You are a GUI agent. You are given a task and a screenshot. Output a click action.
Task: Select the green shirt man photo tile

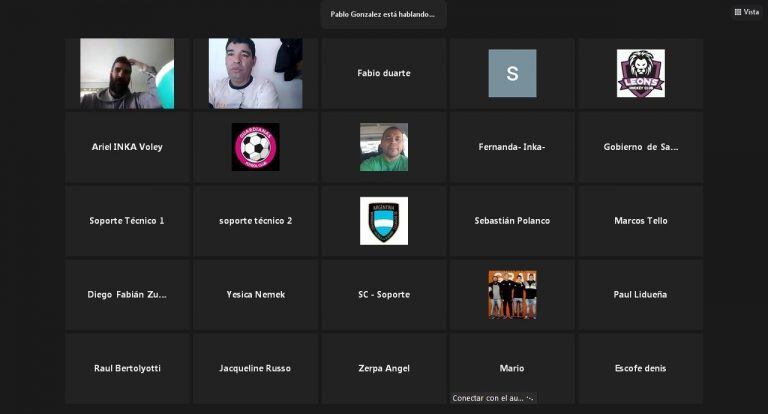tap(384, 147)
